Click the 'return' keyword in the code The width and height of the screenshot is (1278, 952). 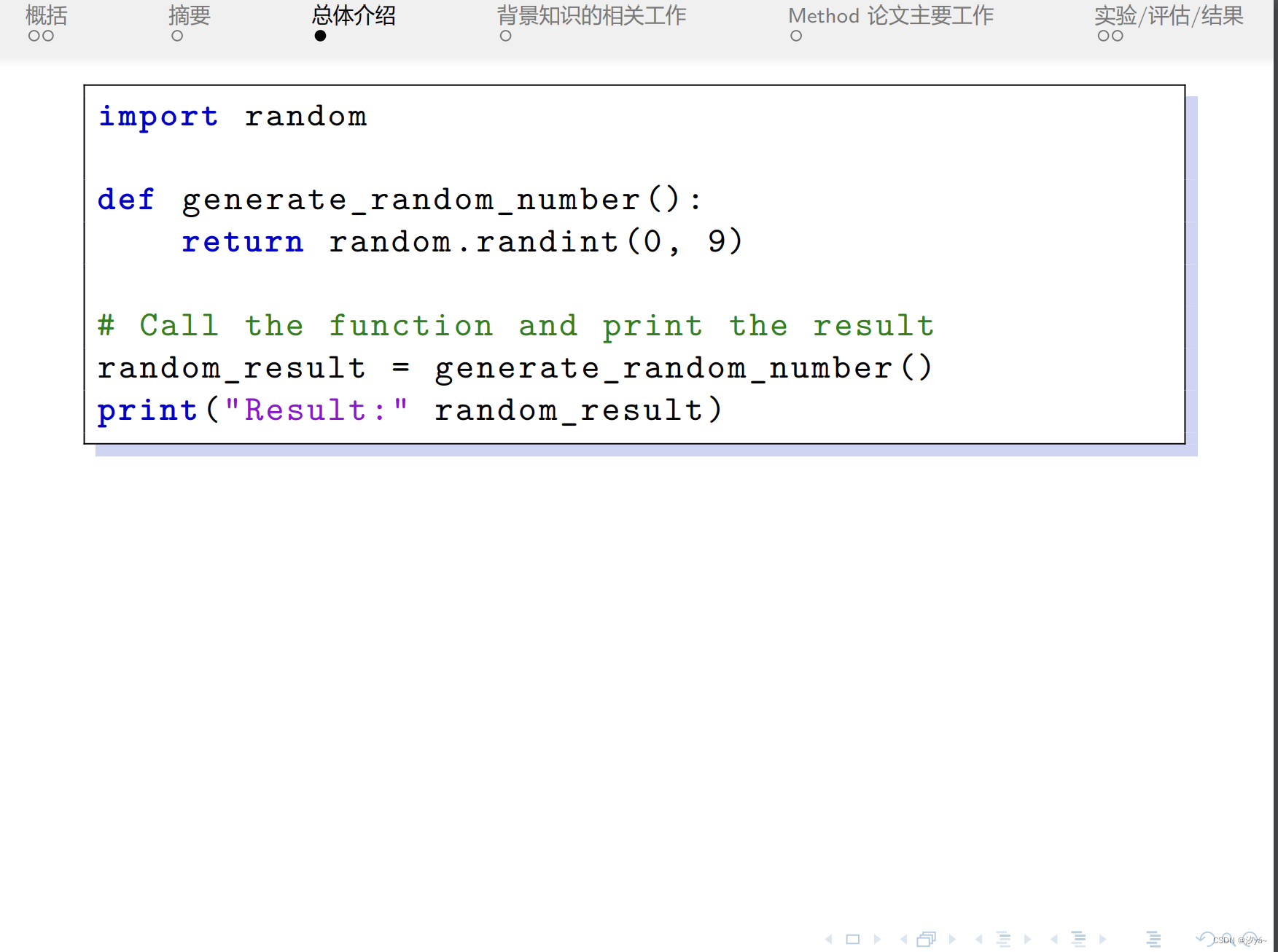click(243, 242)
